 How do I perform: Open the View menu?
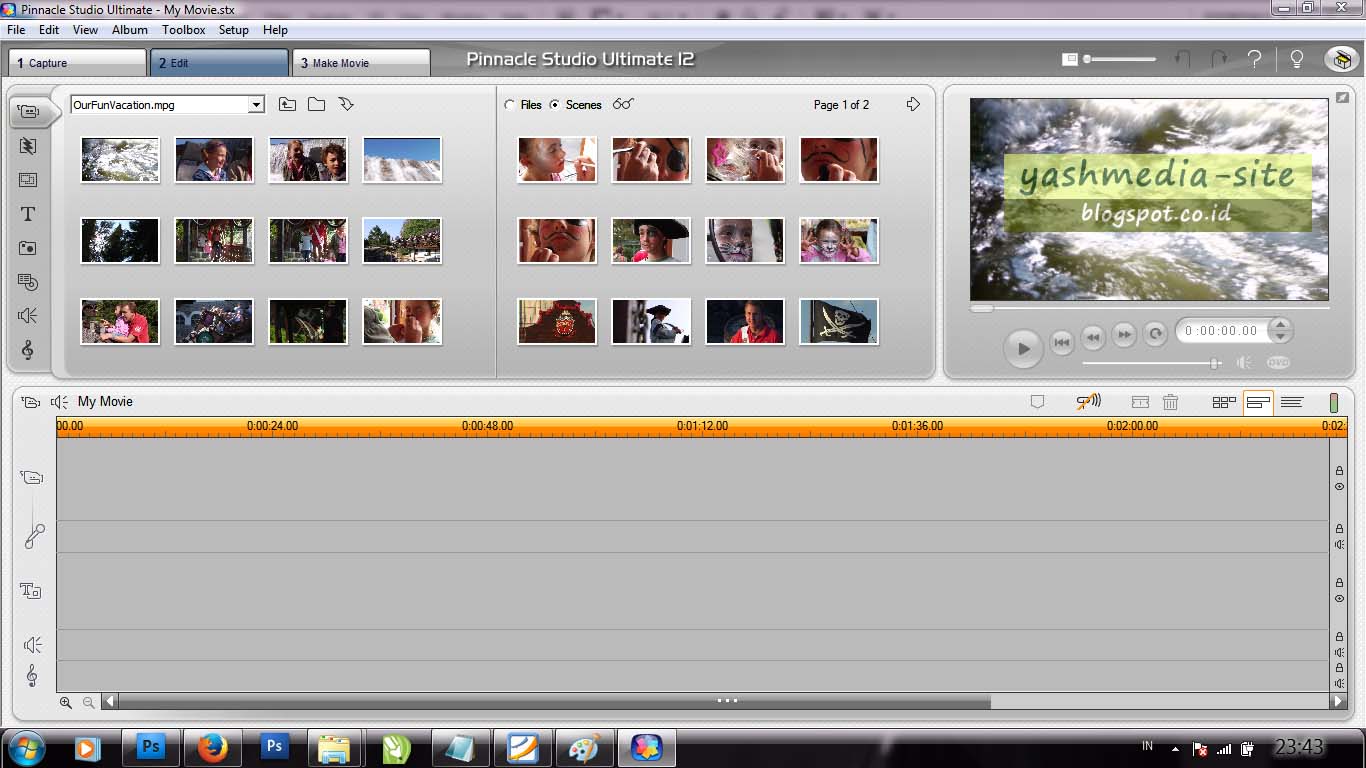[85, 30]
